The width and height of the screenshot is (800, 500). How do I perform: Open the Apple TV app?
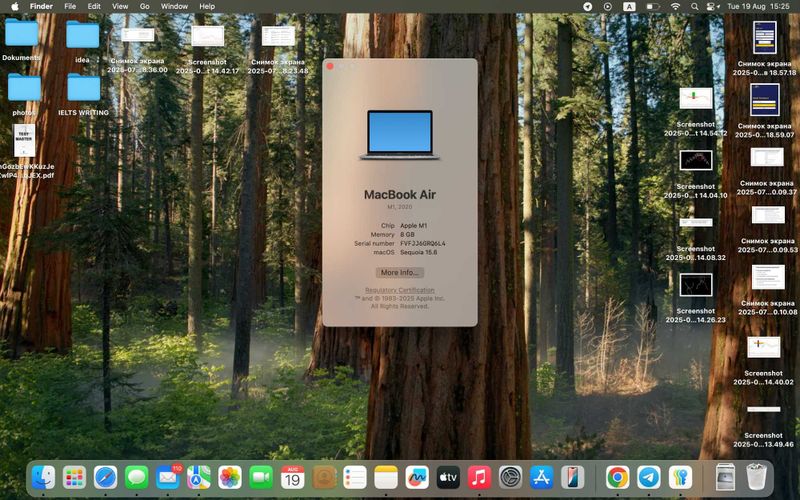click(x=448, y=478)
